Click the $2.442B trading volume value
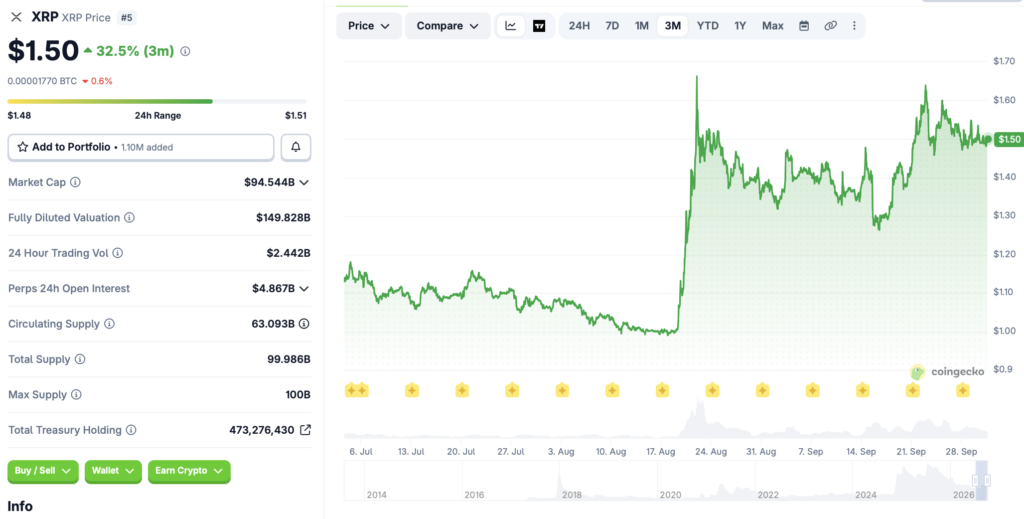 [x=287, y=253]
